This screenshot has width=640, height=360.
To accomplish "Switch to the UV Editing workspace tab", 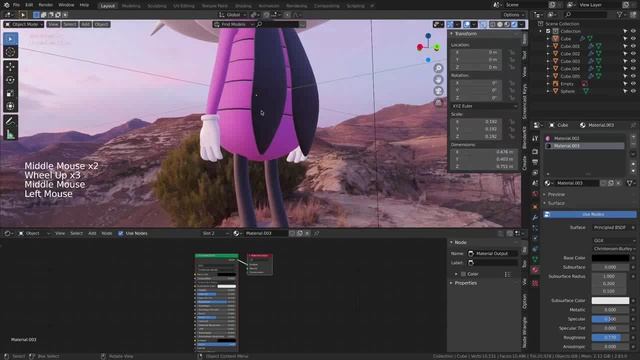I will pyautogui.click(x=184, y=6).
